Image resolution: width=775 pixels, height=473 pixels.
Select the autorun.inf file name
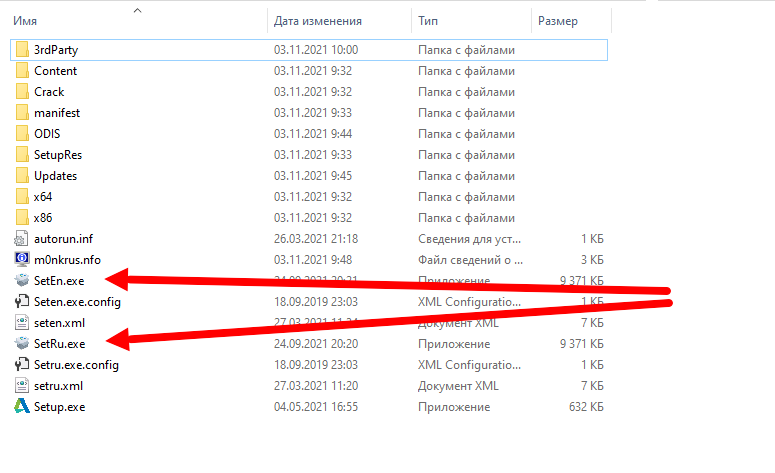(63, 239)
